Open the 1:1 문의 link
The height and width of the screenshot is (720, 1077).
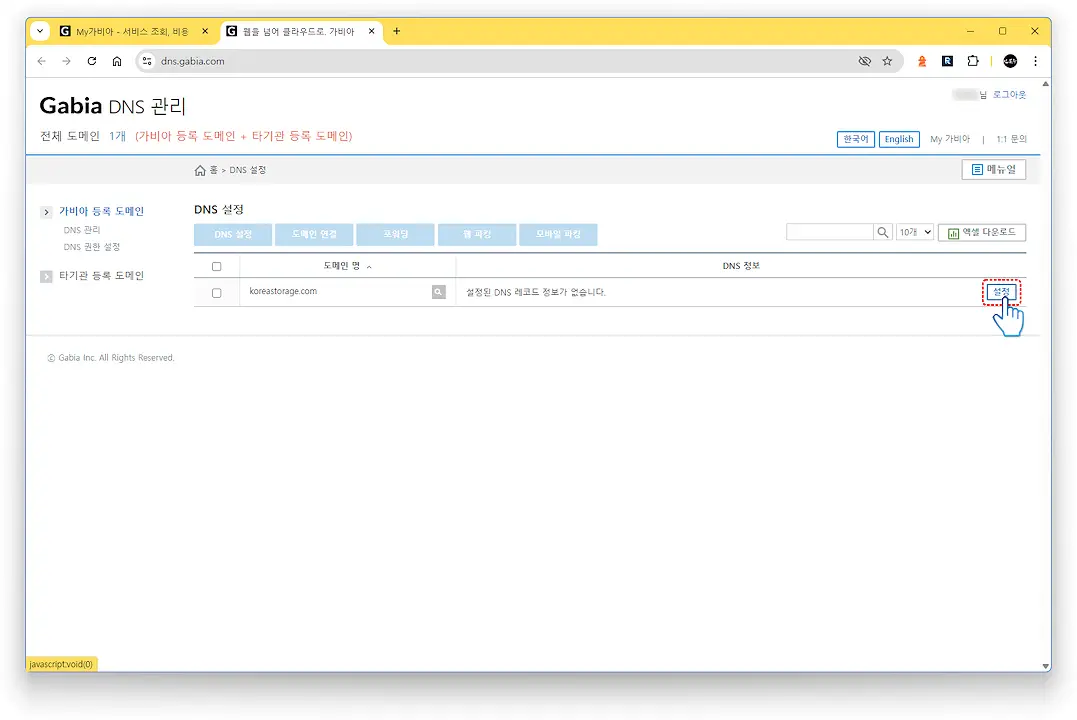coord(1011,139)
